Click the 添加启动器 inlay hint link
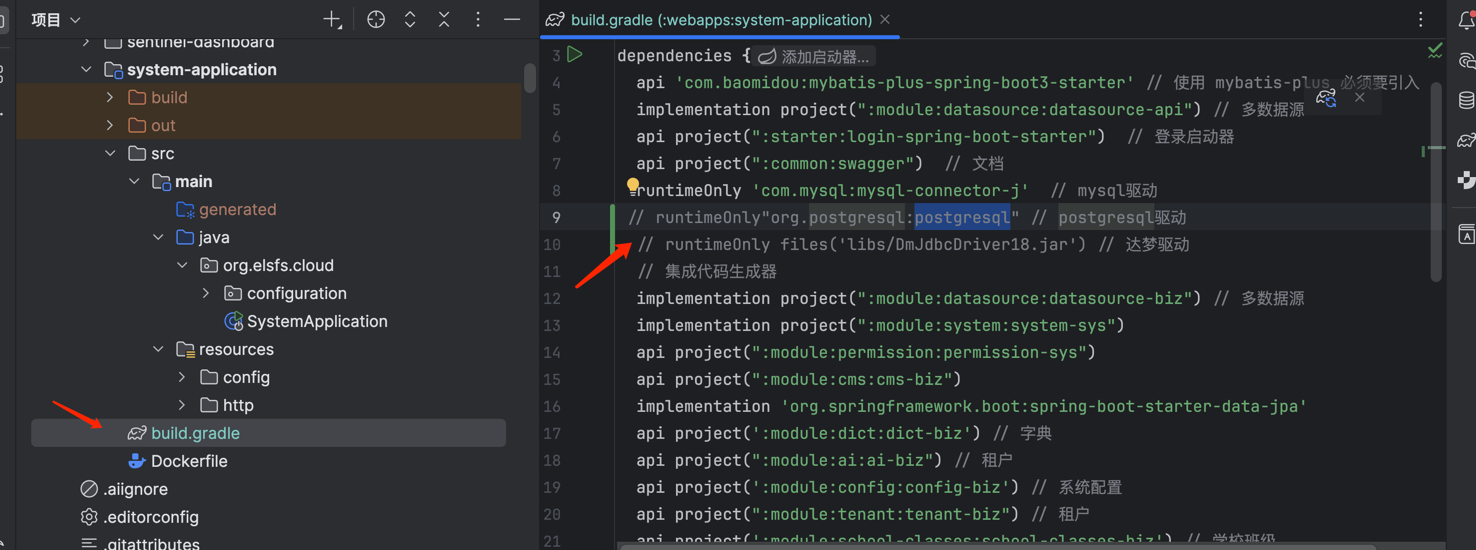Viewport: 1476px width, 550px height. pyautogui.click(x=824, y=57)
